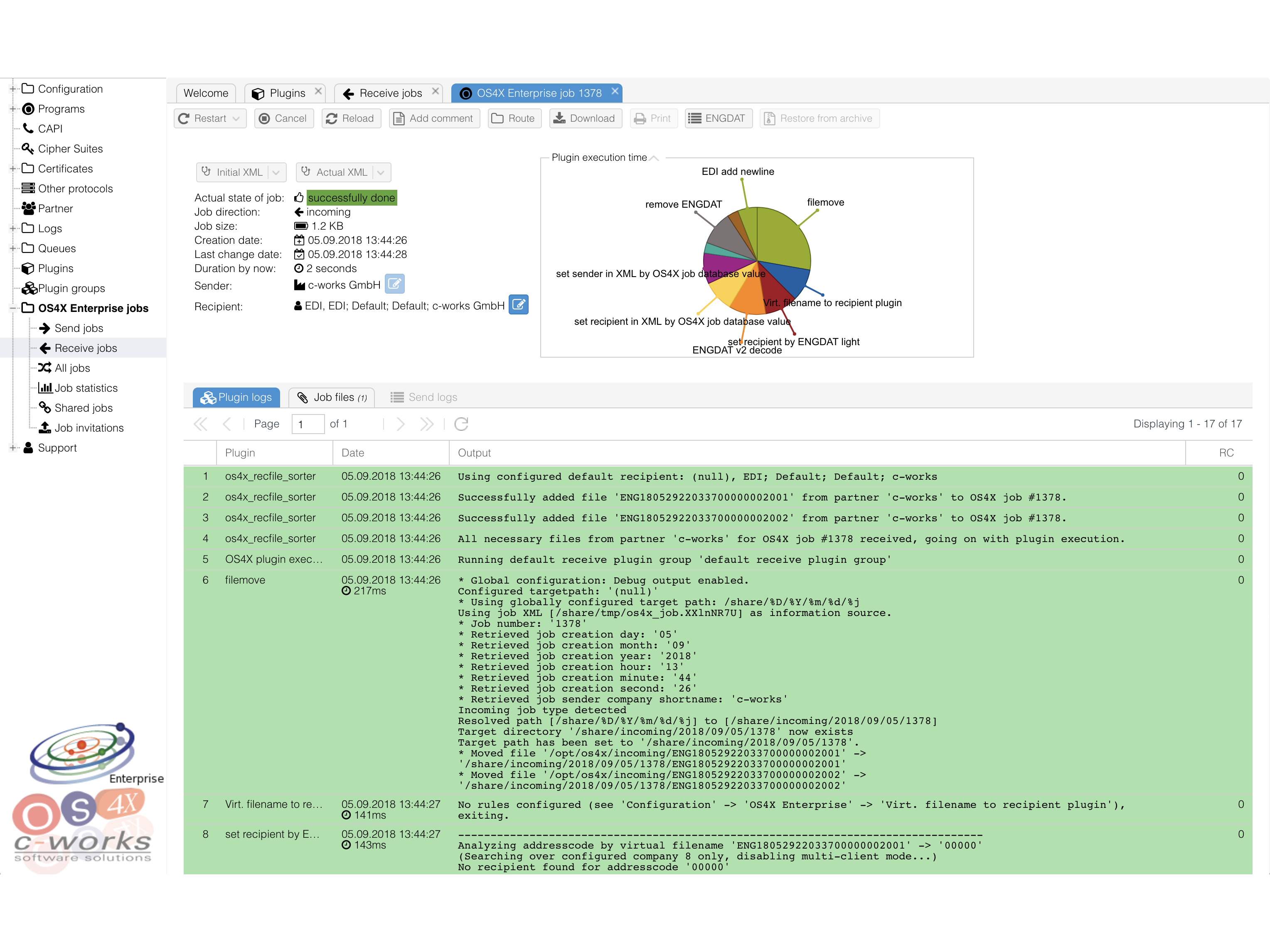Reload the job view

click(x=351, y=118)
